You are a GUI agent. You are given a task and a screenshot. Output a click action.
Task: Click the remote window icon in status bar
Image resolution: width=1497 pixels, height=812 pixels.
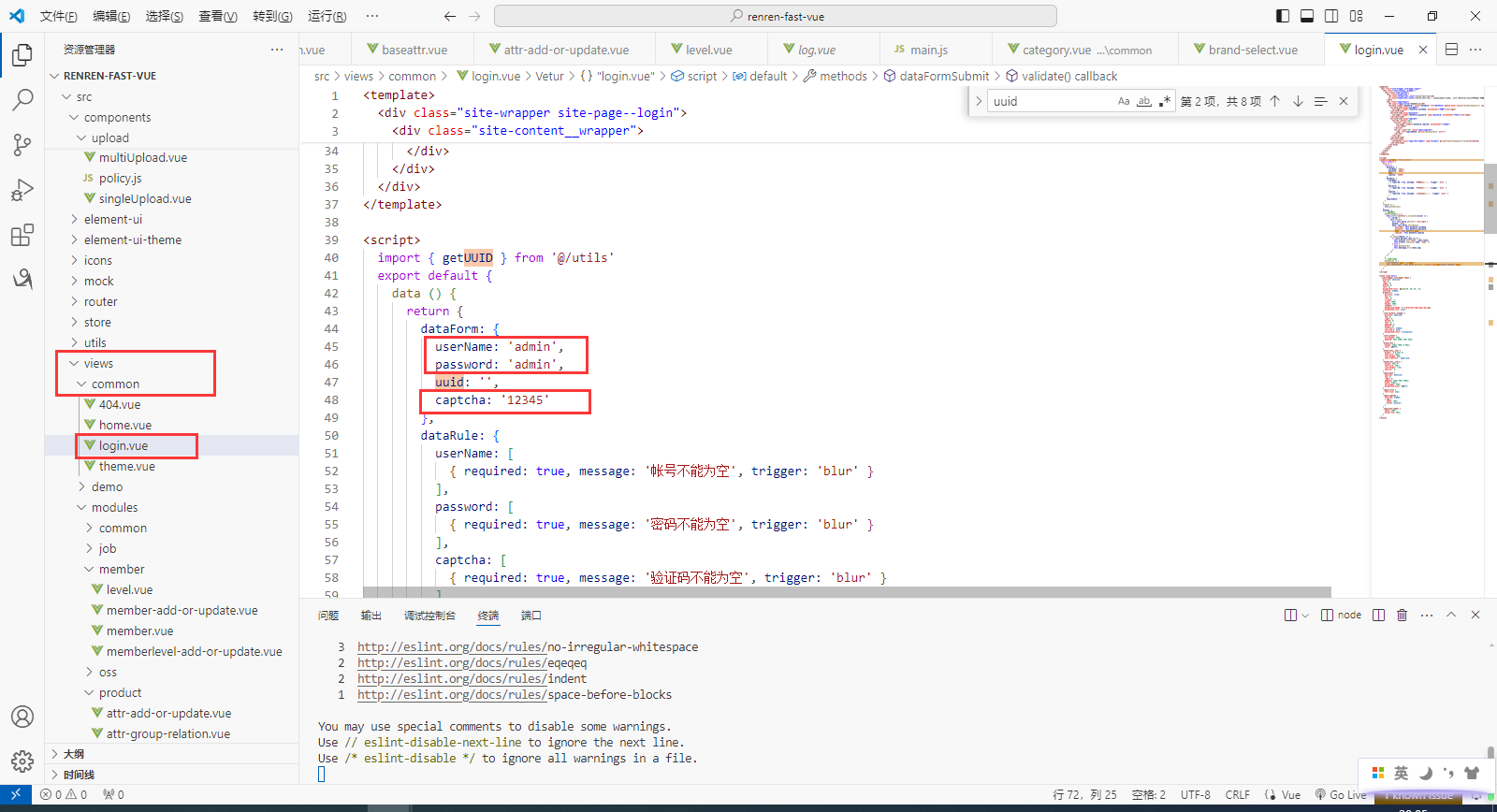click(16, 794)
